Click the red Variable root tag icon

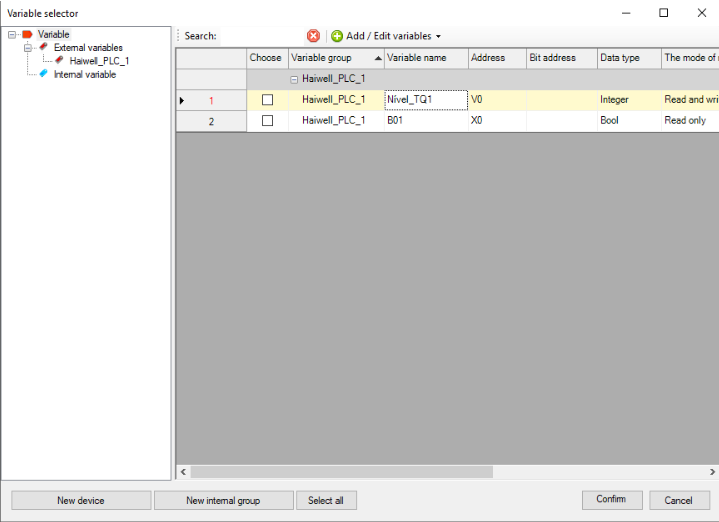(27, 34)
